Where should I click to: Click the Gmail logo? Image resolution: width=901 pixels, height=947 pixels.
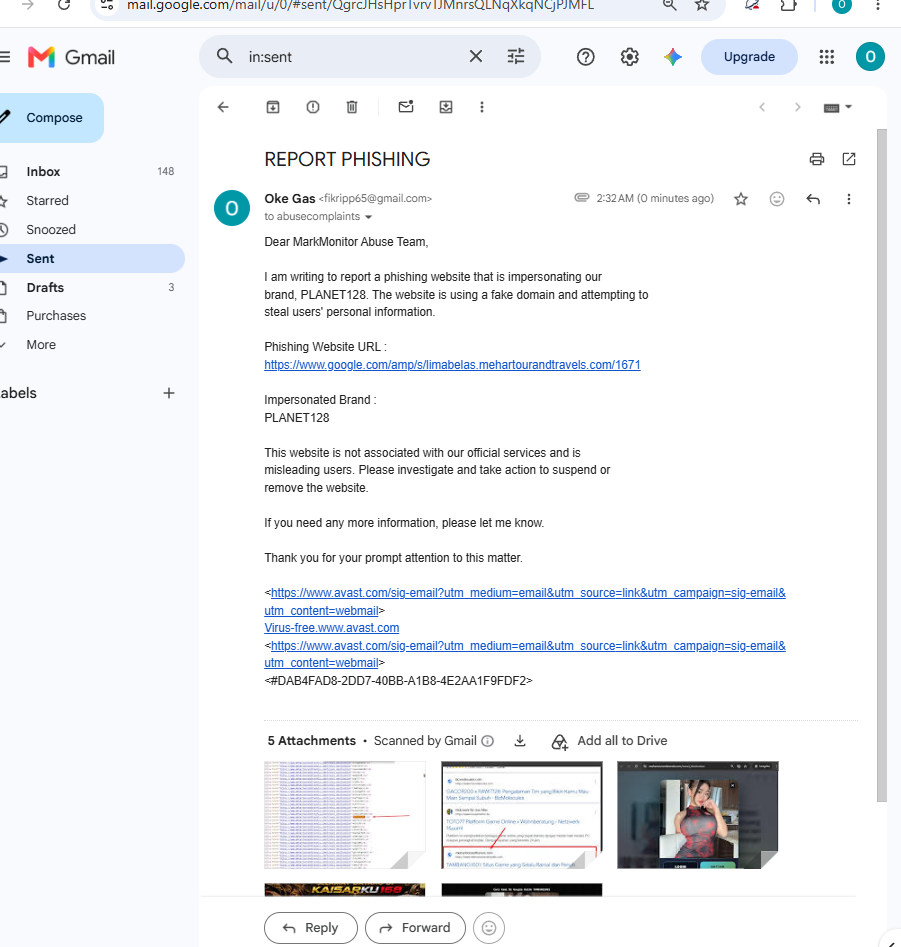coord(71,57)
